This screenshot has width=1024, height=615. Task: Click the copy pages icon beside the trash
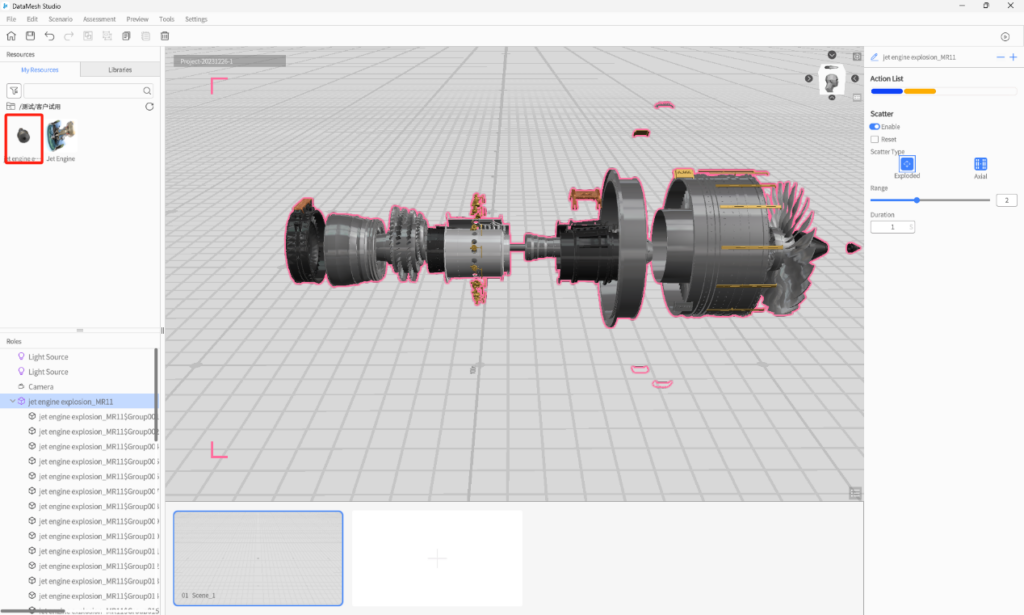126,36
